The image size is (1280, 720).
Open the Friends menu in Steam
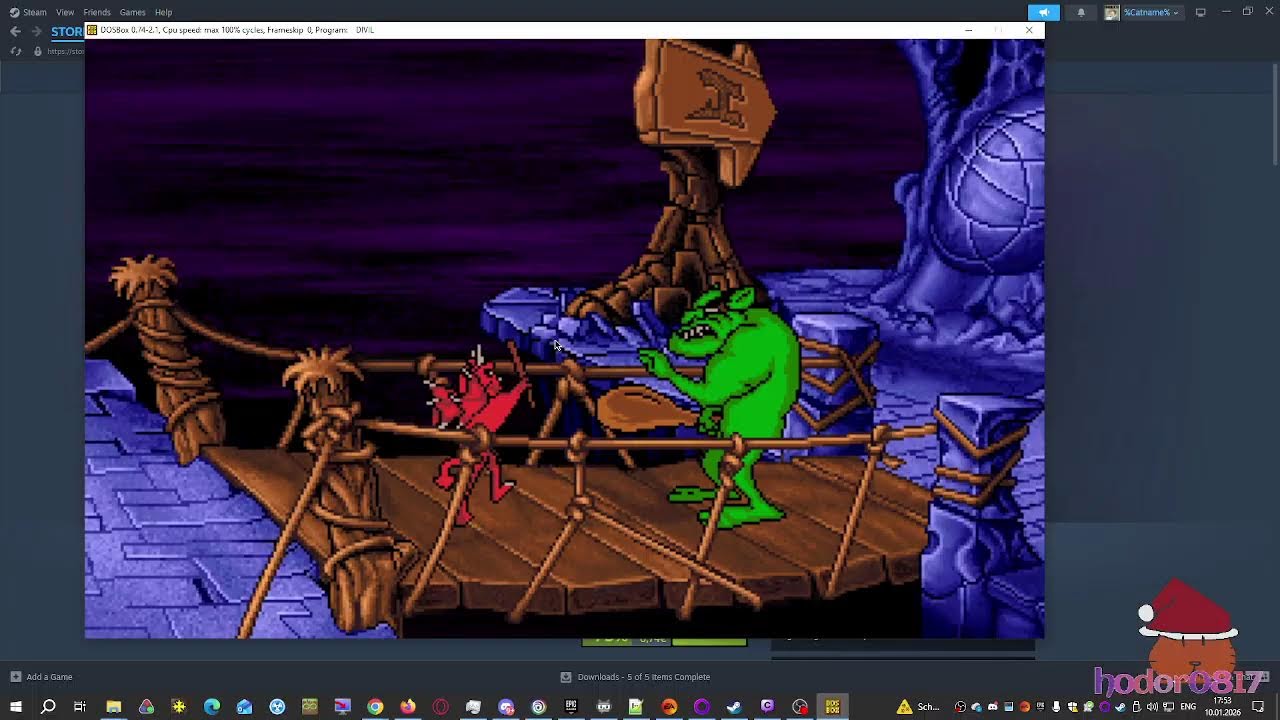click(97, 12)
